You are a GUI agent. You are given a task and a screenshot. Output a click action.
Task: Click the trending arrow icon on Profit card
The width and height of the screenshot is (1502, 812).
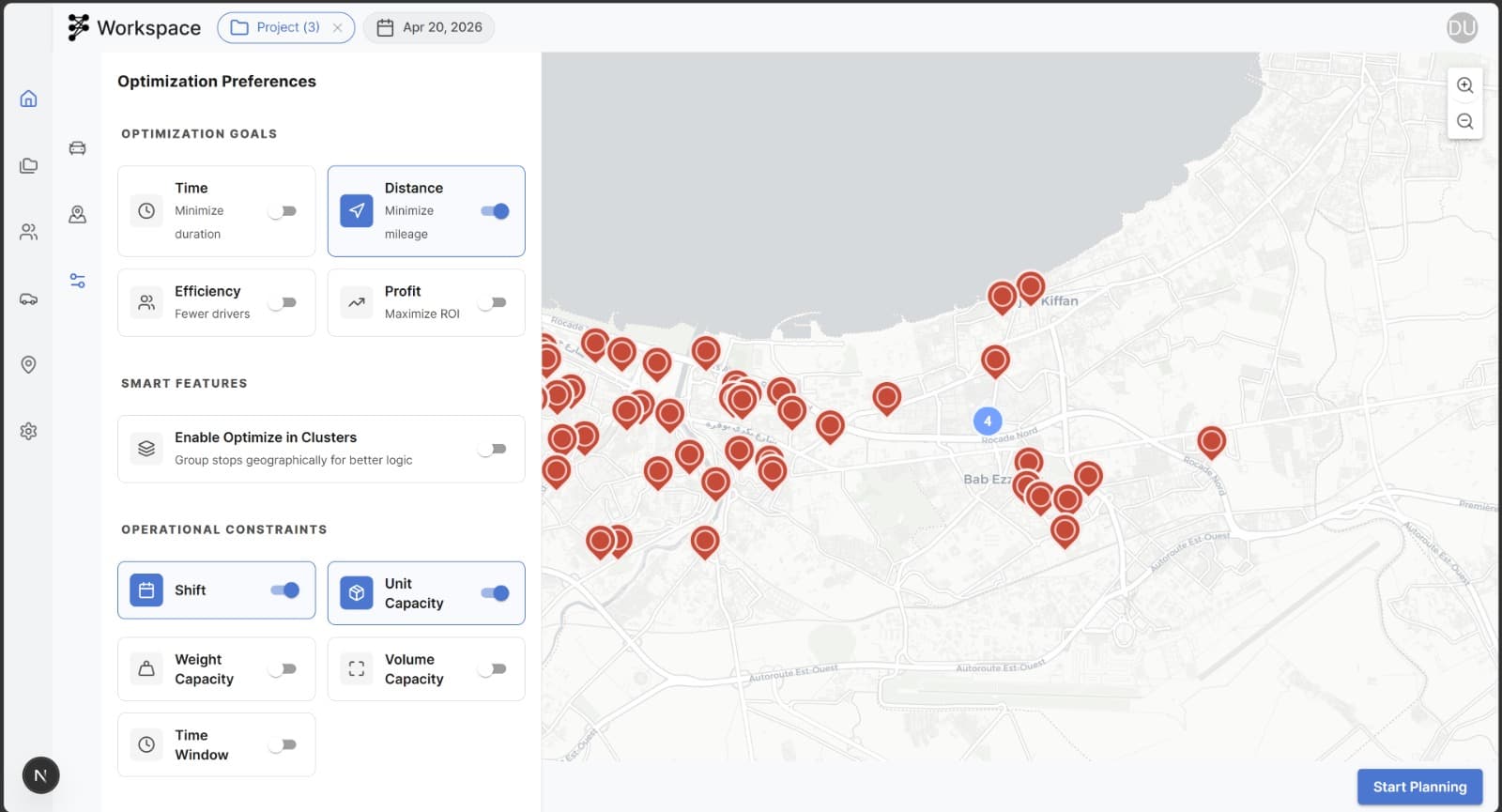point(357,302)
